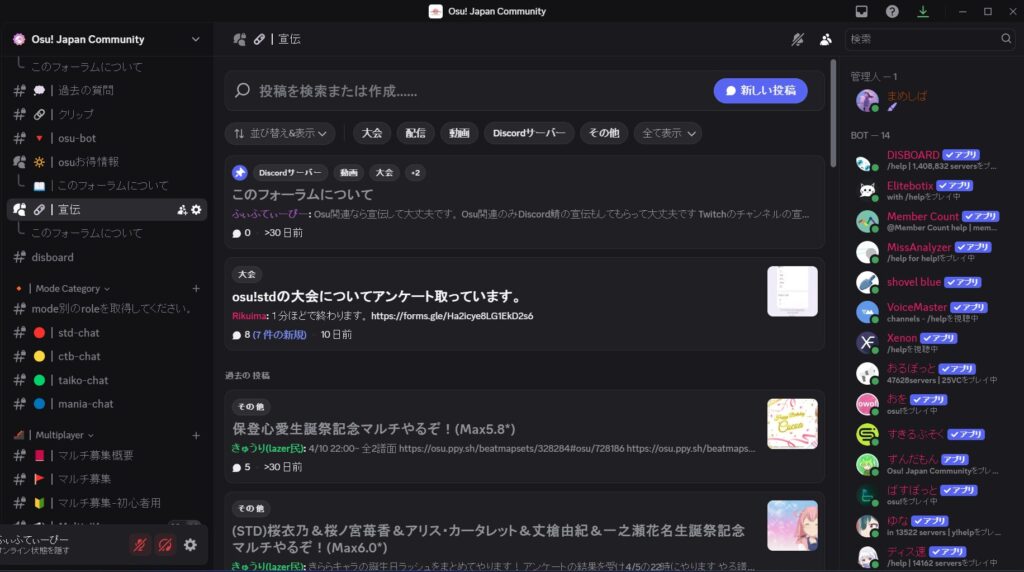Open the owo bot avatar
The image size is (1024, 572).
pos(867,404)
